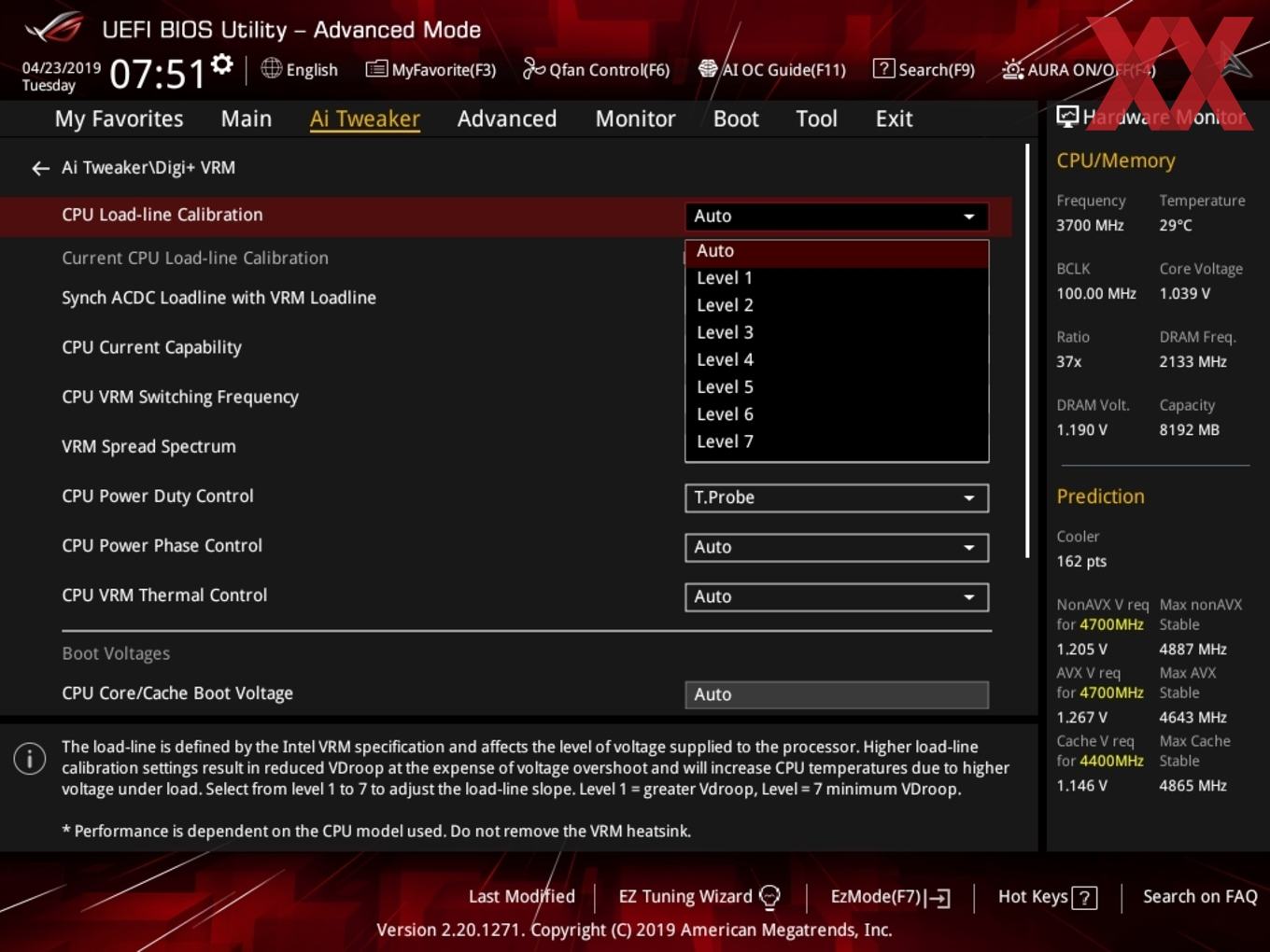Choose Level 1 load-line calibration
This screenshot has height=952, width=1270.
837,278
